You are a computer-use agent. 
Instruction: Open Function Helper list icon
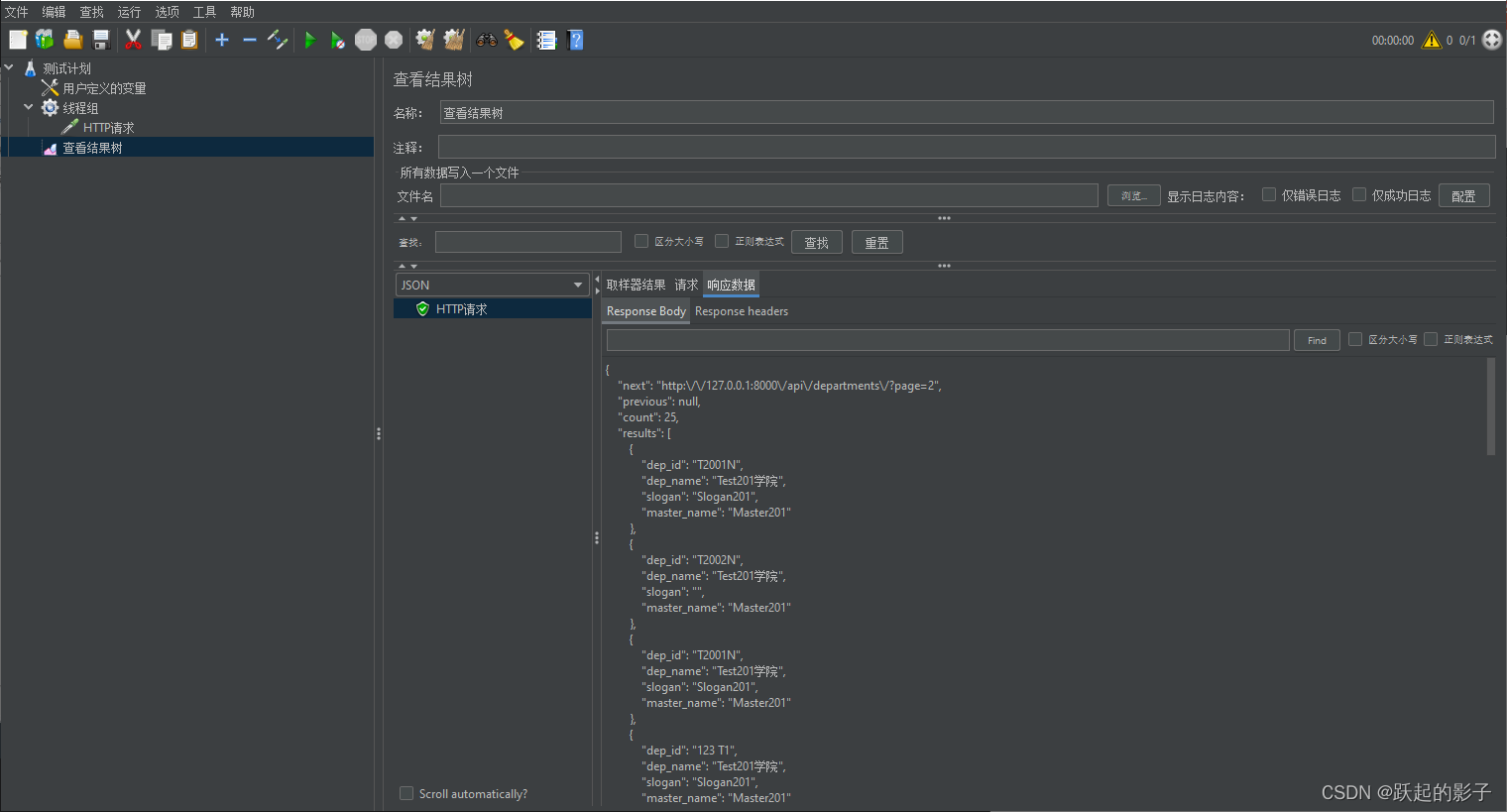point(546,40)
